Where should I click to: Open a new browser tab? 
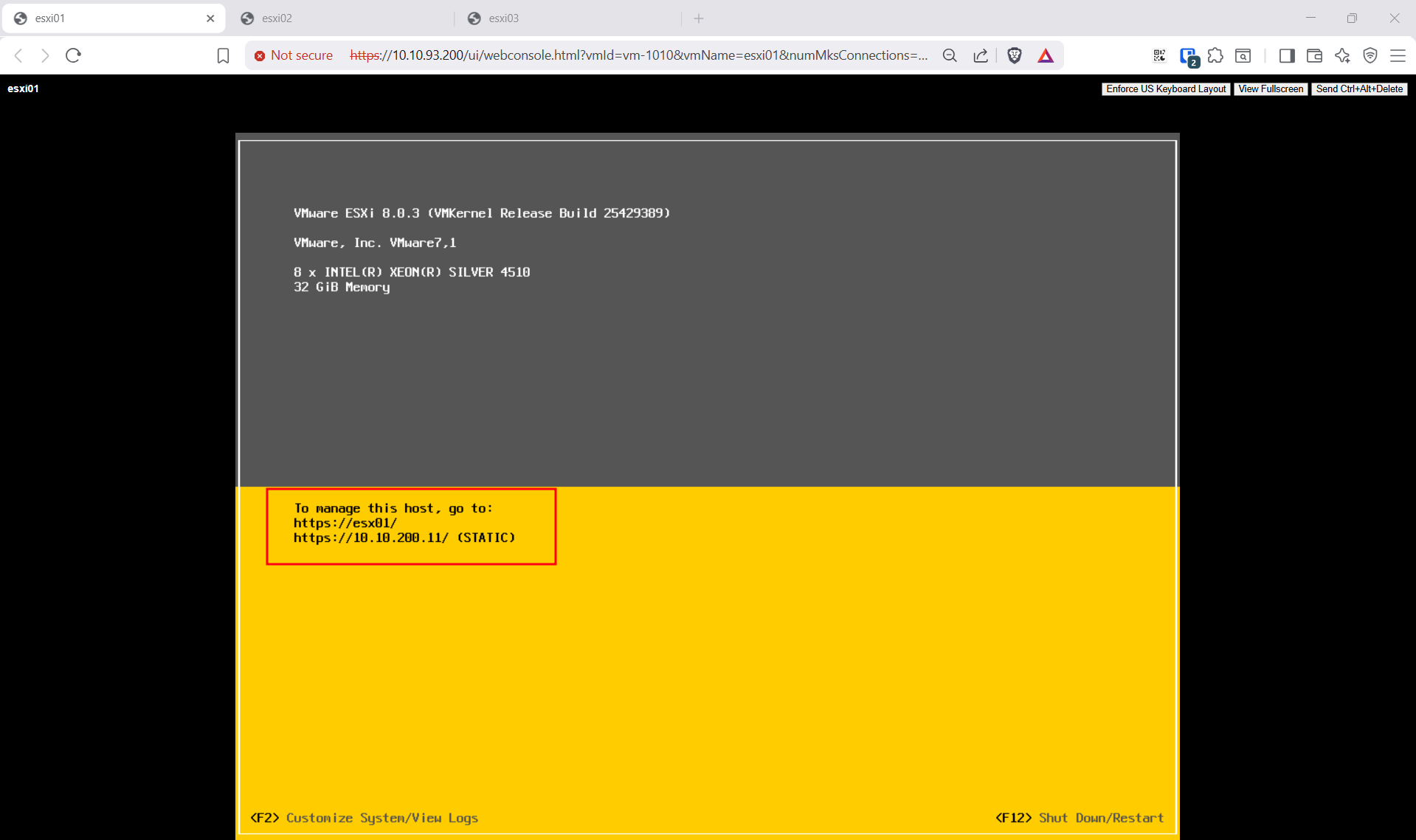click(699, 18)
